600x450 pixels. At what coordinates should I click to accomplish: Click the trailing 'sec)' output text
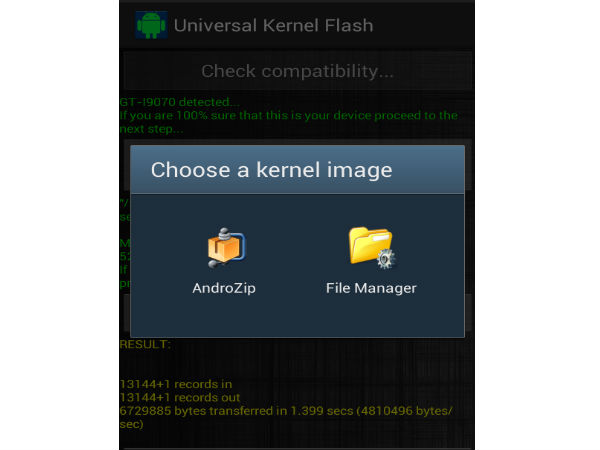click(x=131, y=424)
